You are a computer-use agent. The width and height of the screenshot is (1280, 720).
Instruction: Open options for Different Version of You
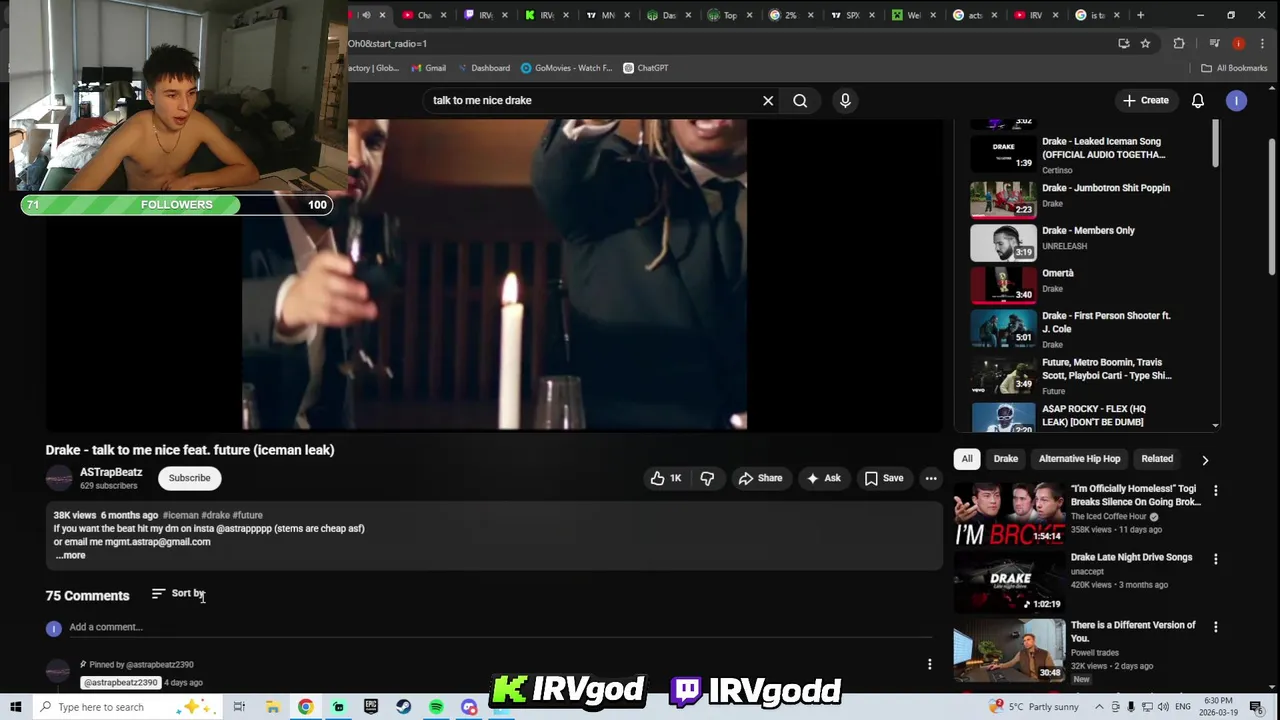(1215, 627)
